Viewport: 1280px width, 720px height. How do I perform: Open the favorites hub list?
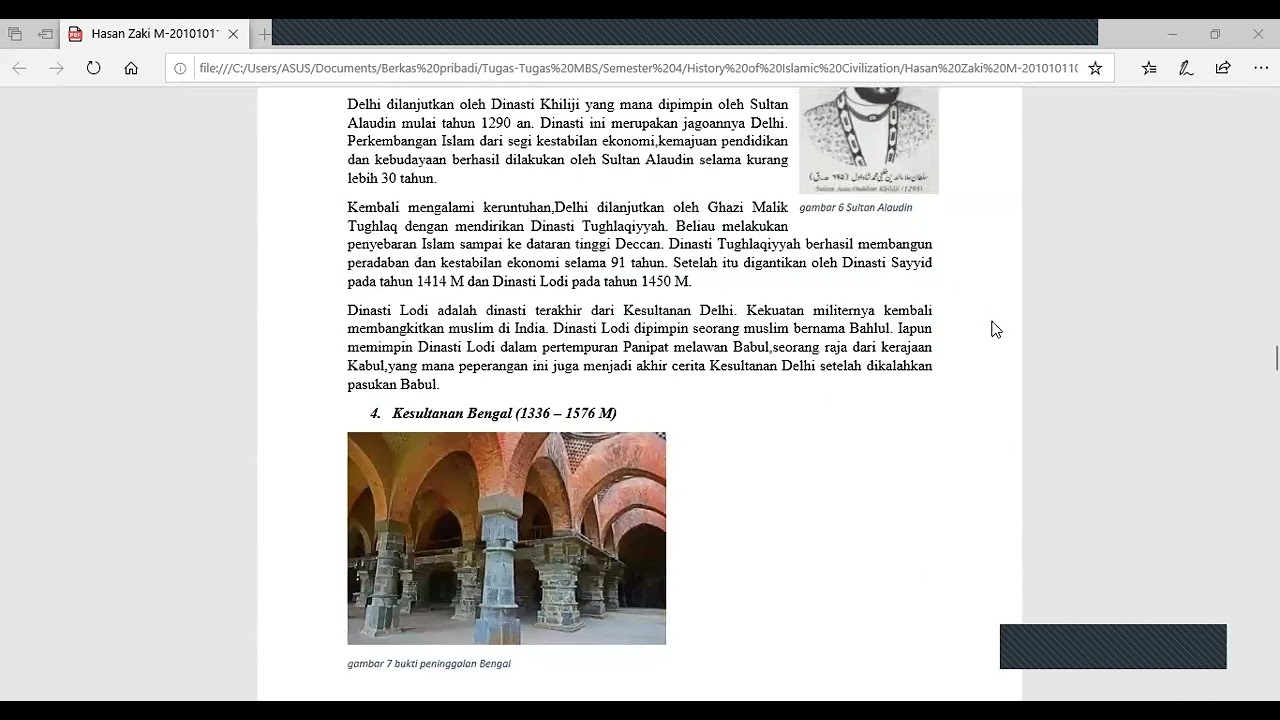point(1149,68)
